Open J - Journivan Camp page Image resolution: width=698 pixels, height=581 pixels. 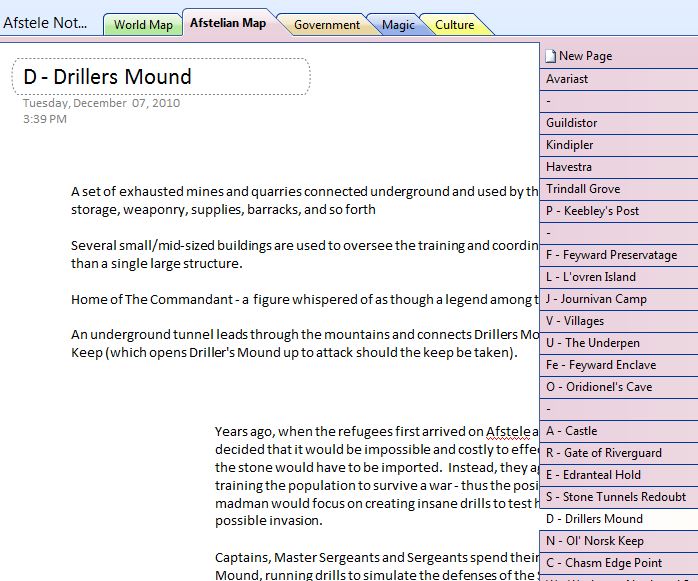pos(619,299)
